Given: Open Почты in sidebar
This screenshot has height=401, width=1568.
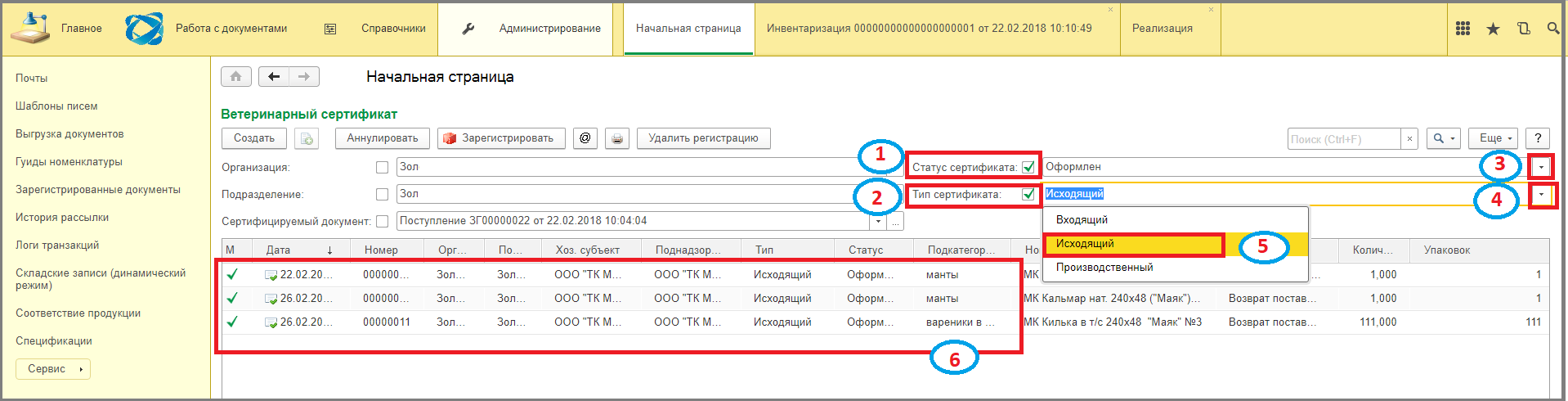Looking at the screenshot, I should tap(32, 79).
